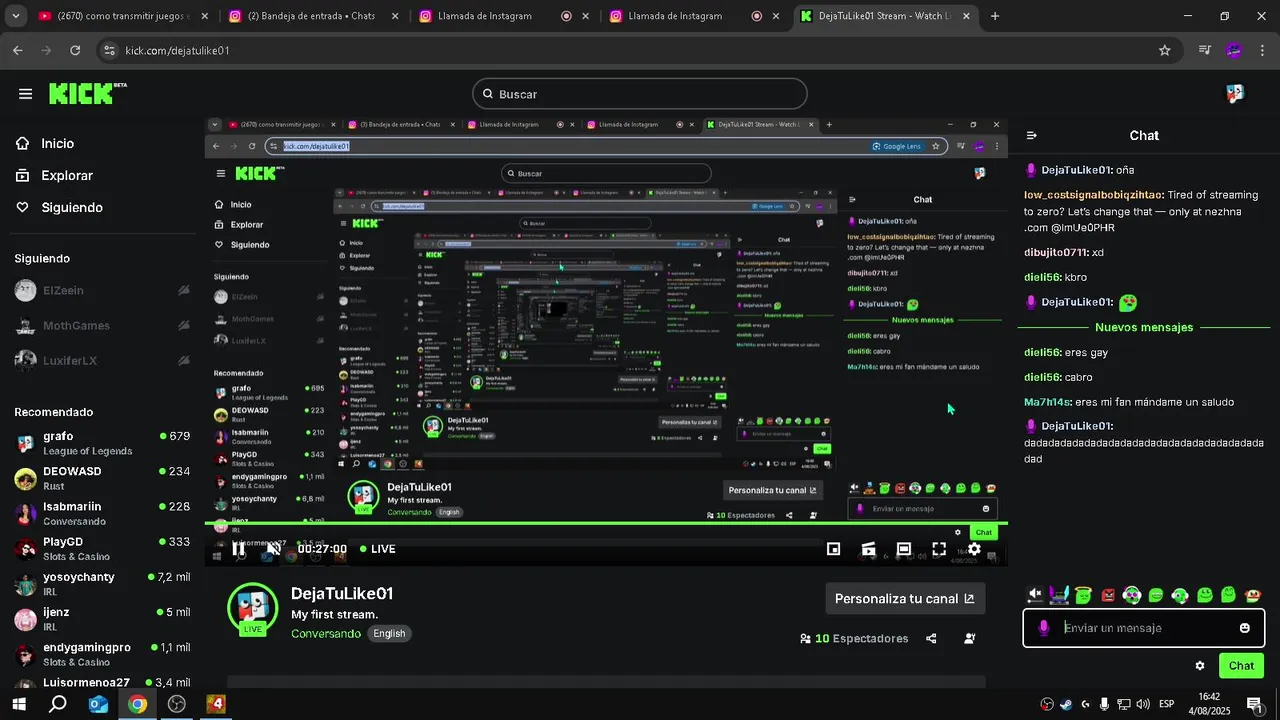Show the 10 Espectadores viewer count

(854, 638)
